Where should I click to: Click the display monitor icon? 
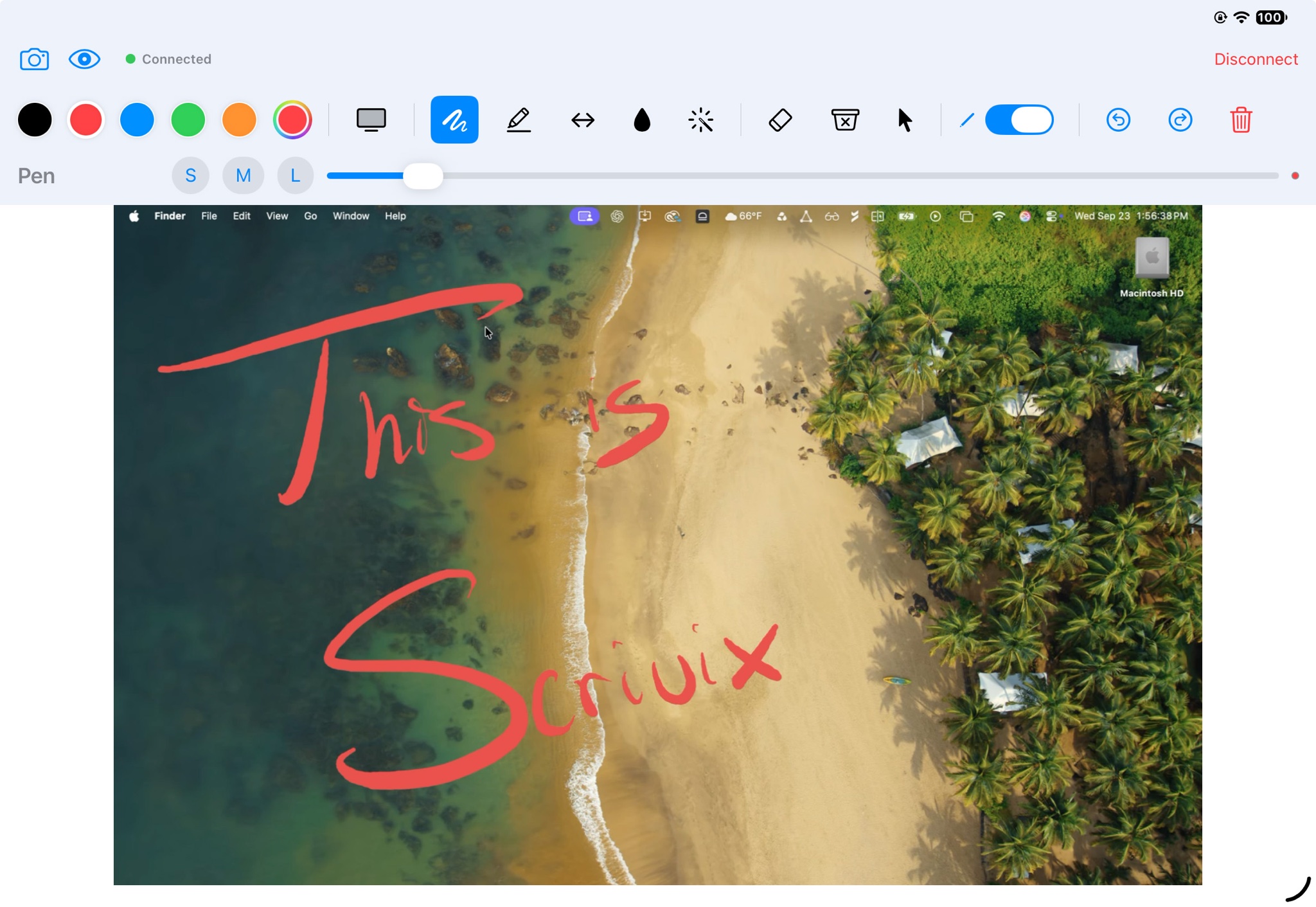[371, 120]
